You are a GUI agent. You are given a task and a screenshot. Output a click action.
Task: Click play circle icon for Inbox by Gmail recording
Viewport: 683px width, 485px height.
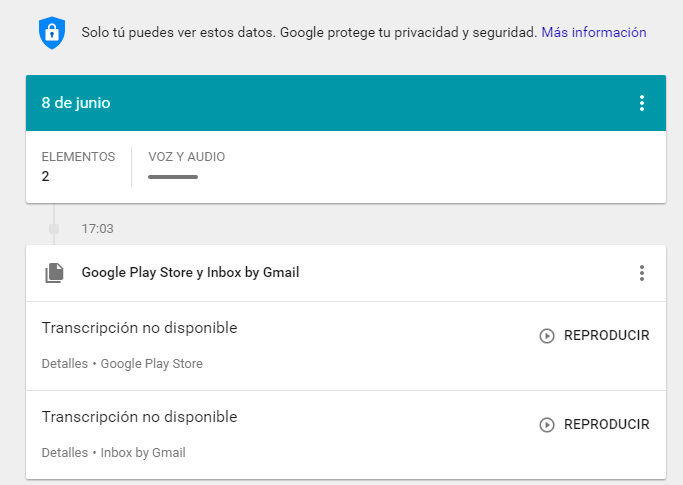pyautogui.click(x=547, y=424)
